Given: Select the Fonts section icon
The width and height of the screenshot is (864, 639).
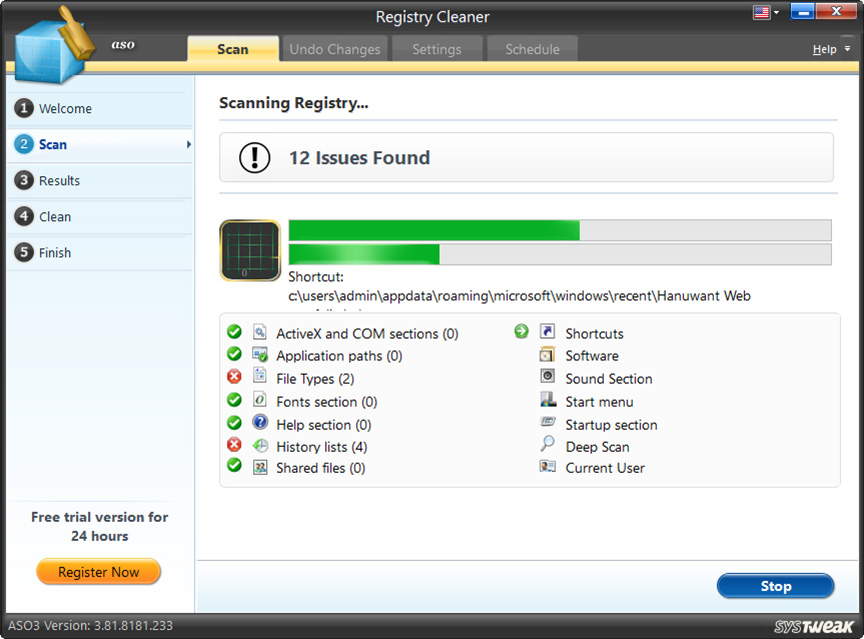Looking at the screenshot, I should (x=261, y=400).
